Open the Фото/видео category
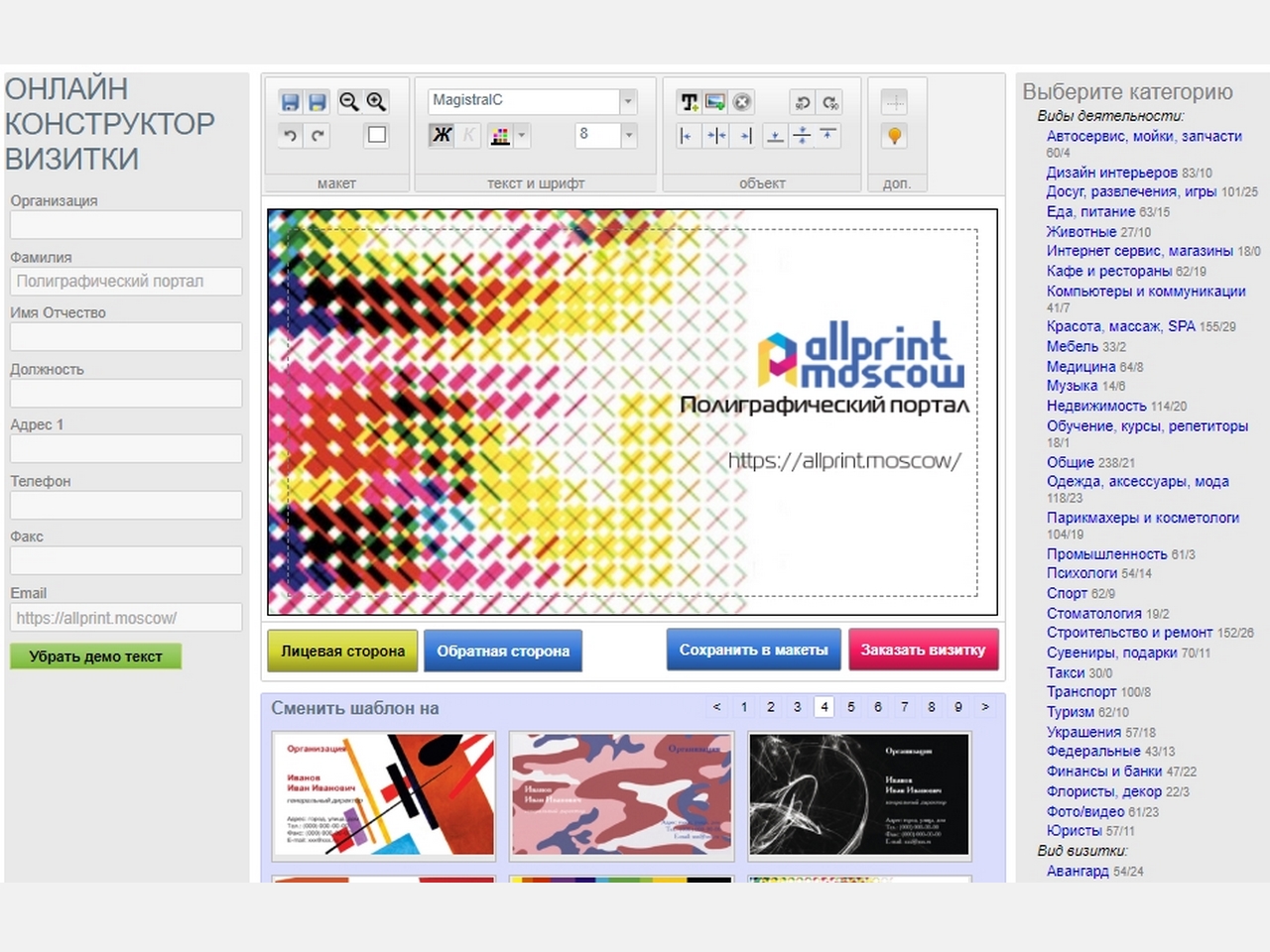The height and width of the screenshot is (952, 1270). [1085, 811]
